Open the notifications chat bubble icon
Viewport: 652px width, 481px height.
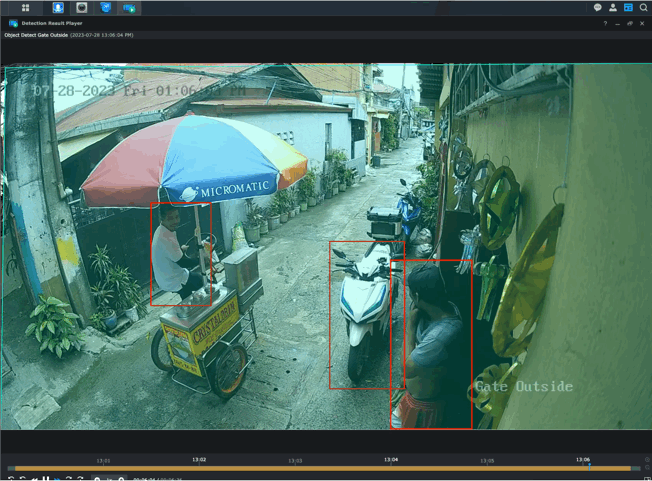[597, 7]
